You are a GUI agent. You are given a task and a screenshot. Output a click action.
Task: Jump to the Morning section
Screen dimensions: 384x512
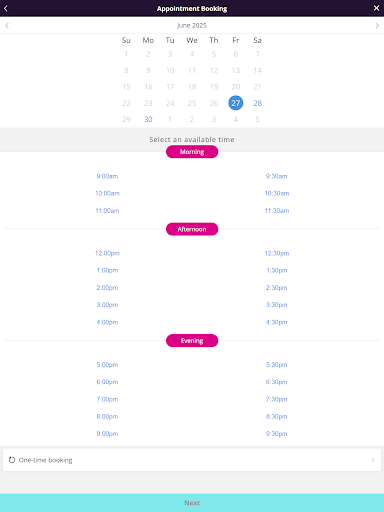point(192,152)
